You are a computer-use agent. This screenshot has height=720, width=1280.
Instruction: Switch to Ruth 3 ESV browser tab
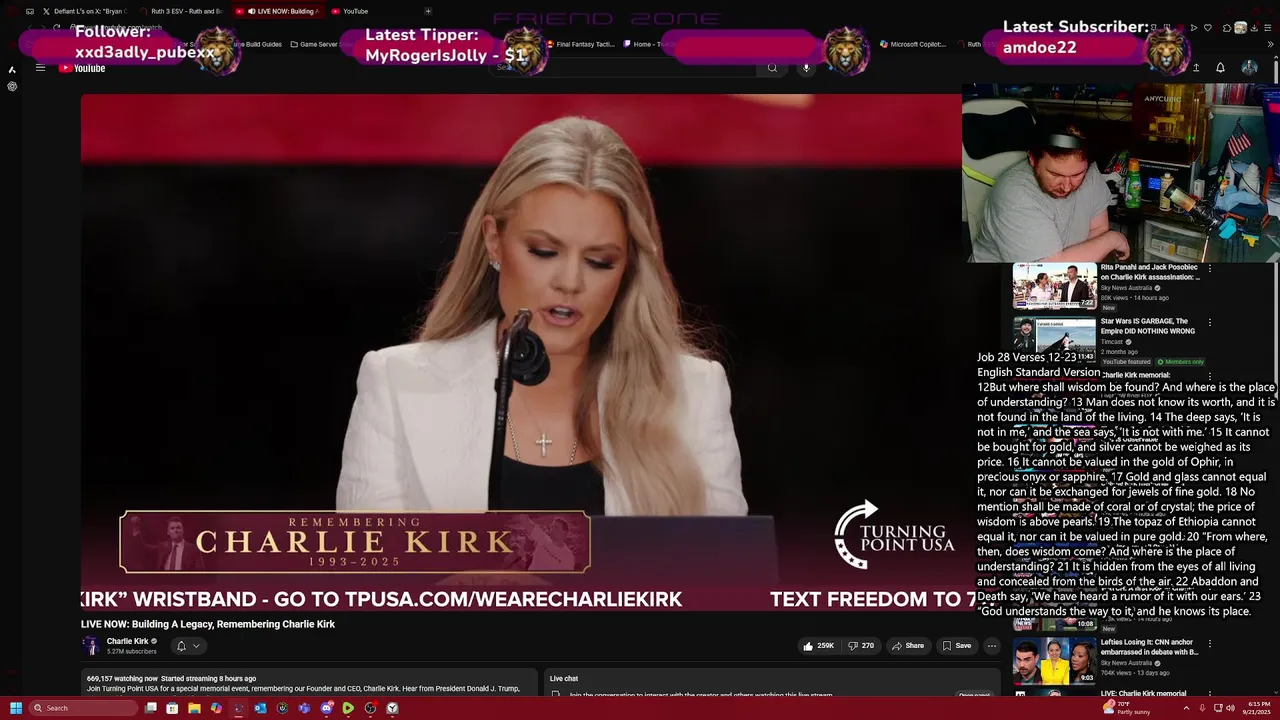(x=180, y=11)
